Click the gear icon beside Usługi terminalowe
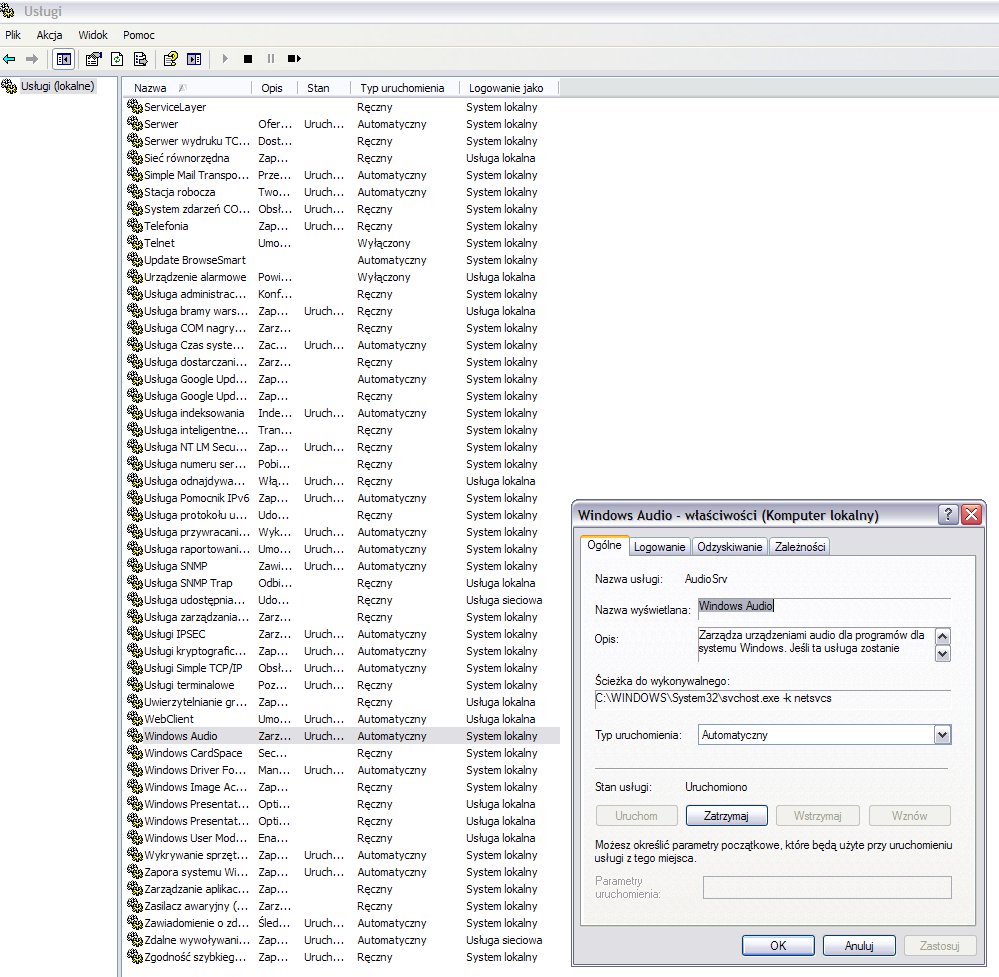This screenshot has height=977, width=999. [134, 684]
